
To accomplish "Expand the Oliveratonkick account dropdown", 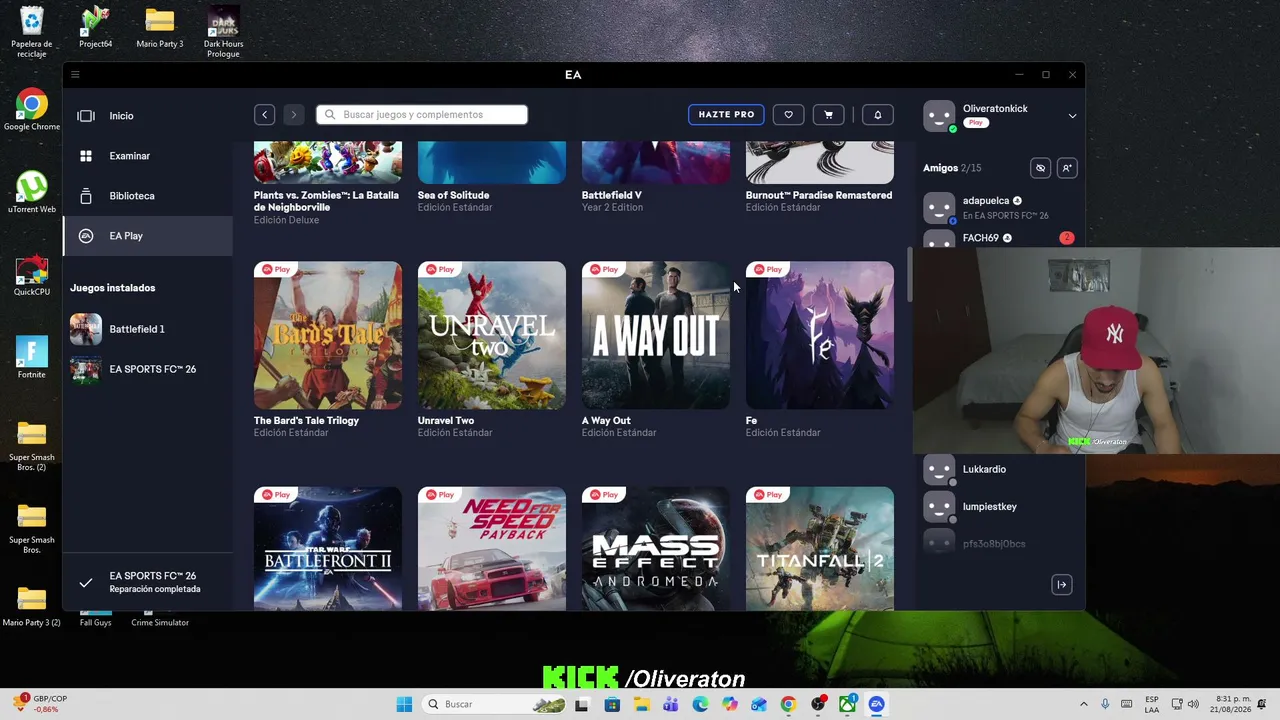I will click(x=1072, y=116).
